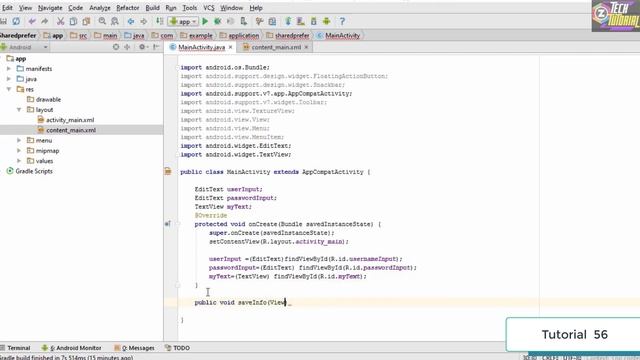The width and height of the screenshot is (640, 360).
Task: Click the Copy icon in toolbar
Action: tap(73, 21)
